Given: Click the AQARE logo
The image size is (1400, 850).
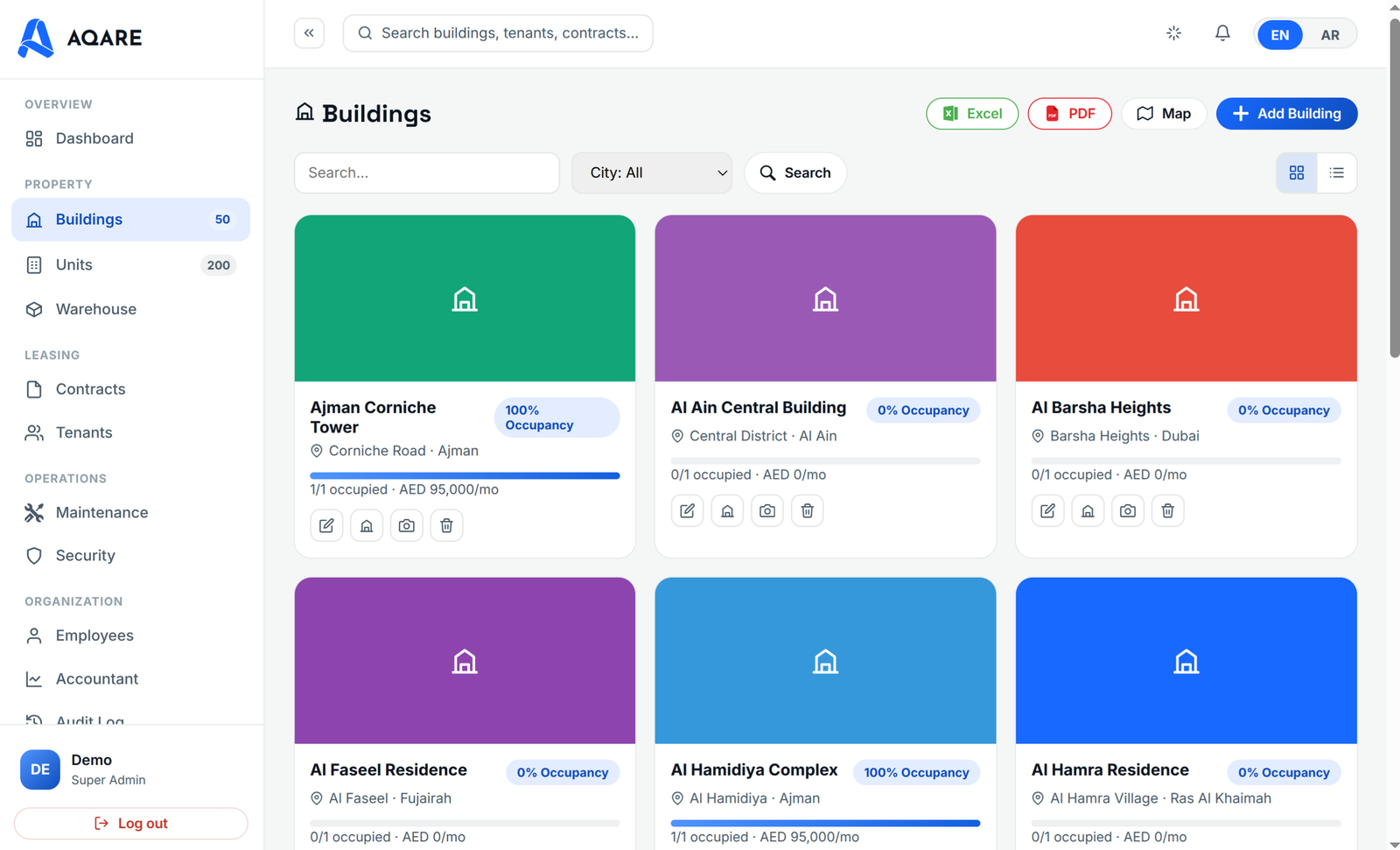Looking at the screenshot, I should pos(80,38).
